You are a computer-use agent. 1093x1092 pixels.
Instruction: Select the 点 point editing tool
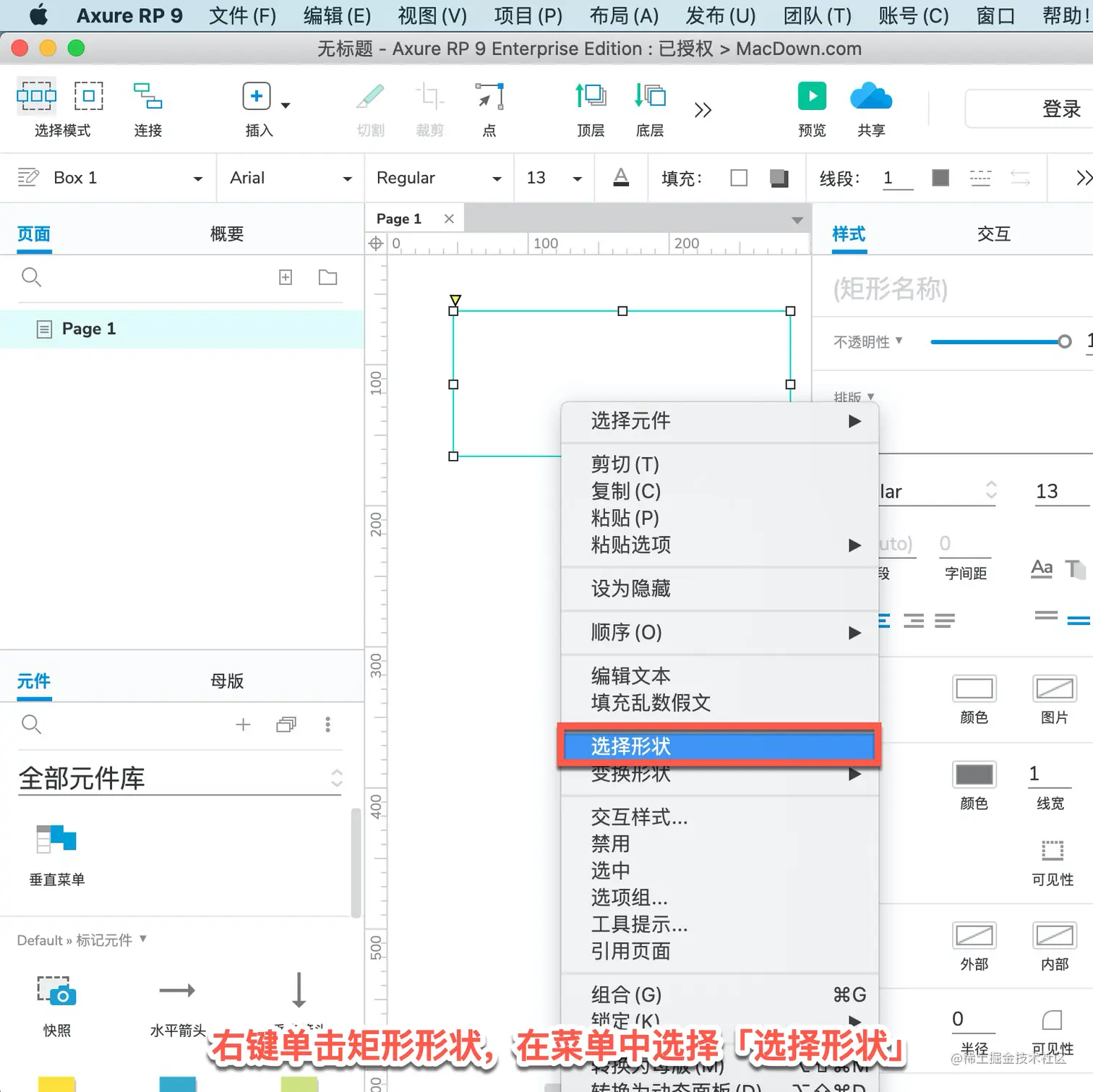pyautogui.click(x=489, y=96)
